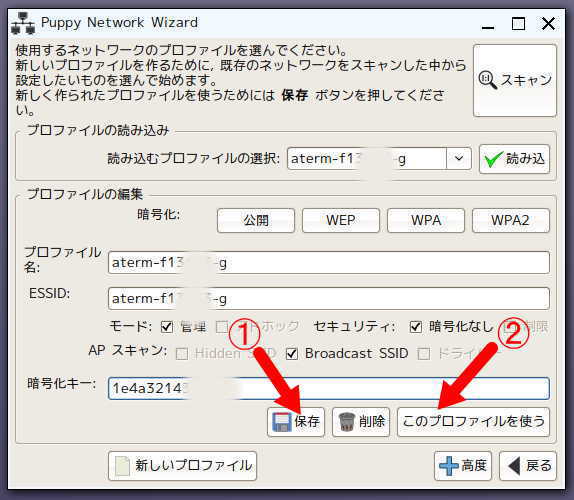Click the blue plus advanced (高度) icon
Viewport: 574px width, 500px height.
click(449, 466)
